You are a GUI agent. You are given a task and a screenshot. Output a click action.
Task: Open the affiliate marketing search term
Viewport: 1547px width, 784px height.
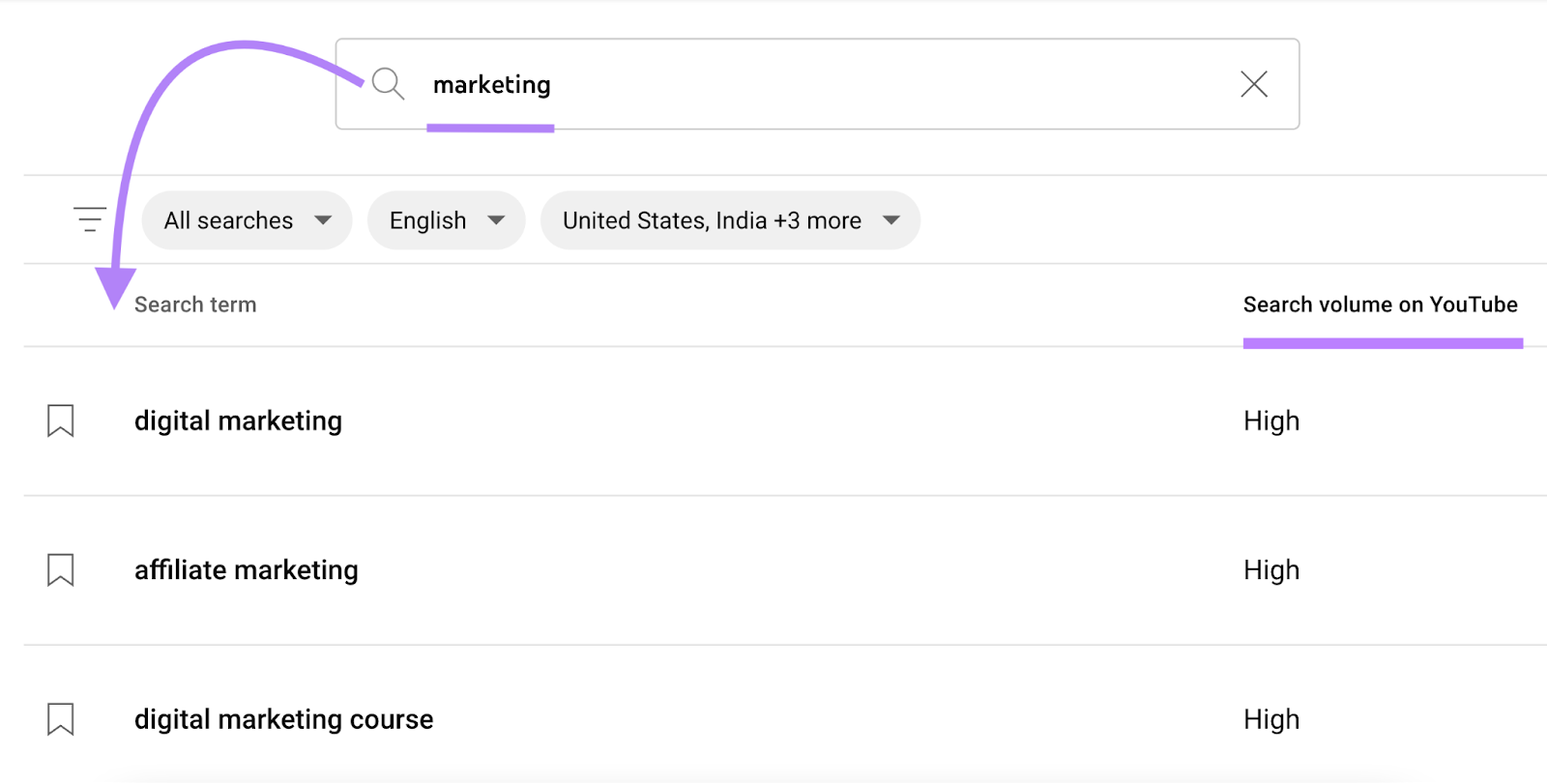pos(246,569)
